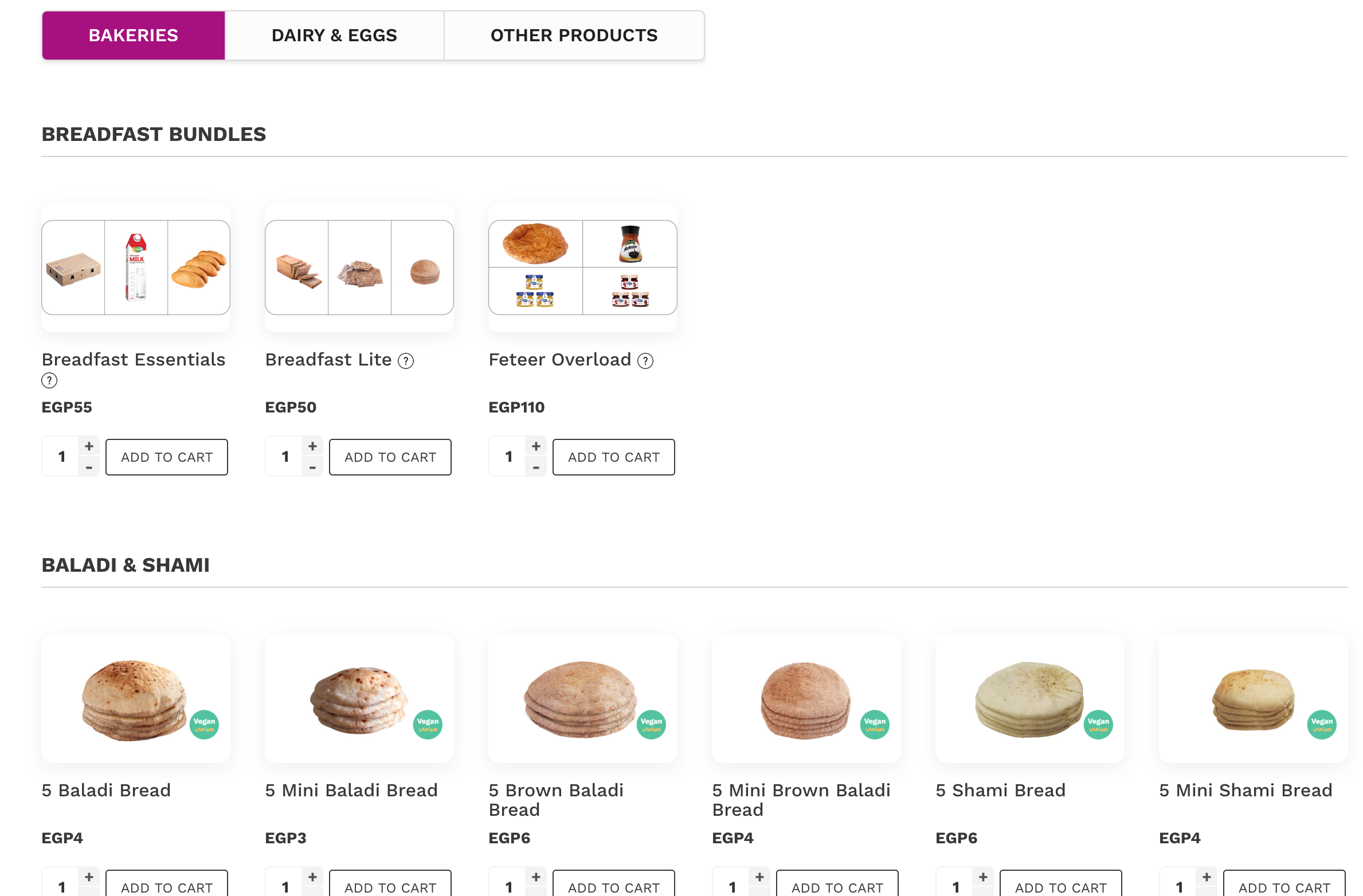Click the Breadfast Essentials quantity field

[x=61, y=457]
